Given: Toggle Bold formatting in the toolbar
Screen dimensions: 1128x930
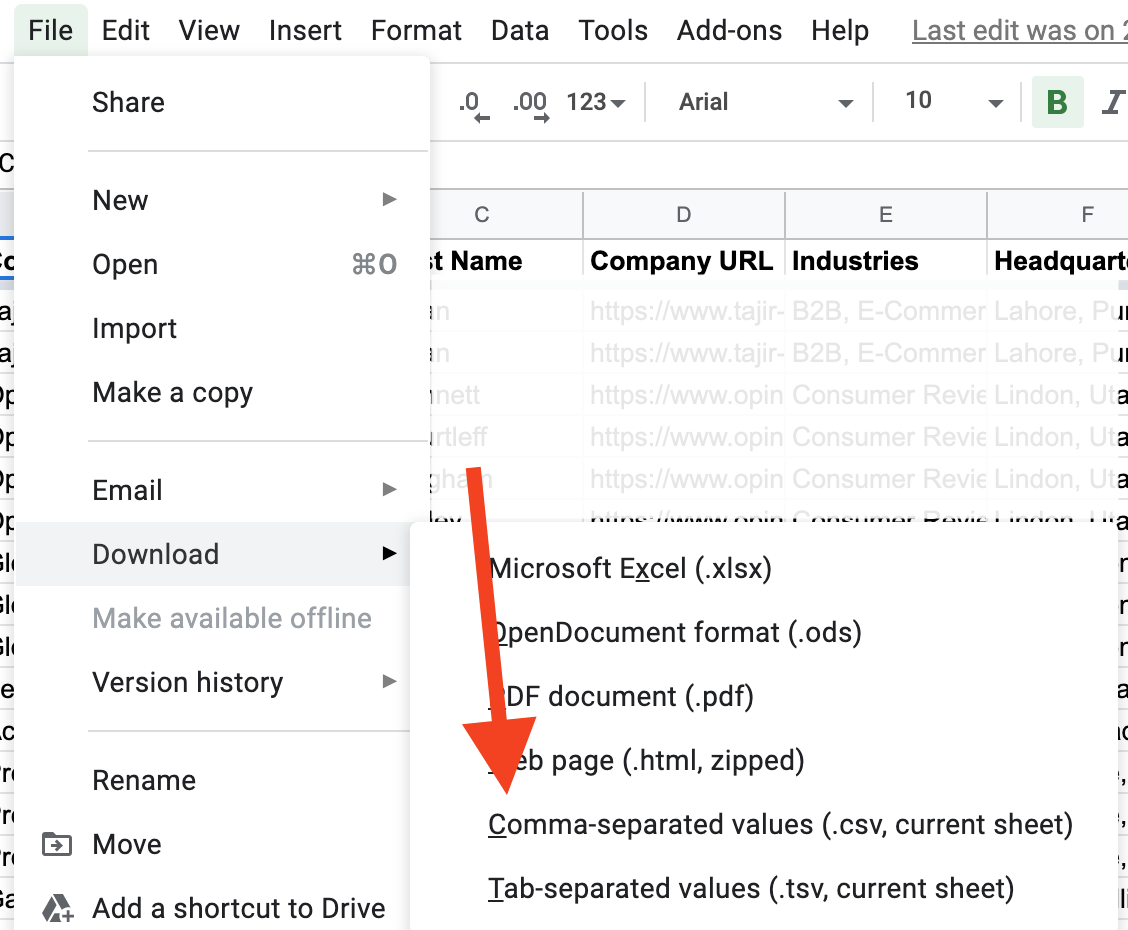Looking at the screenshot, I should click(1057, 103).
